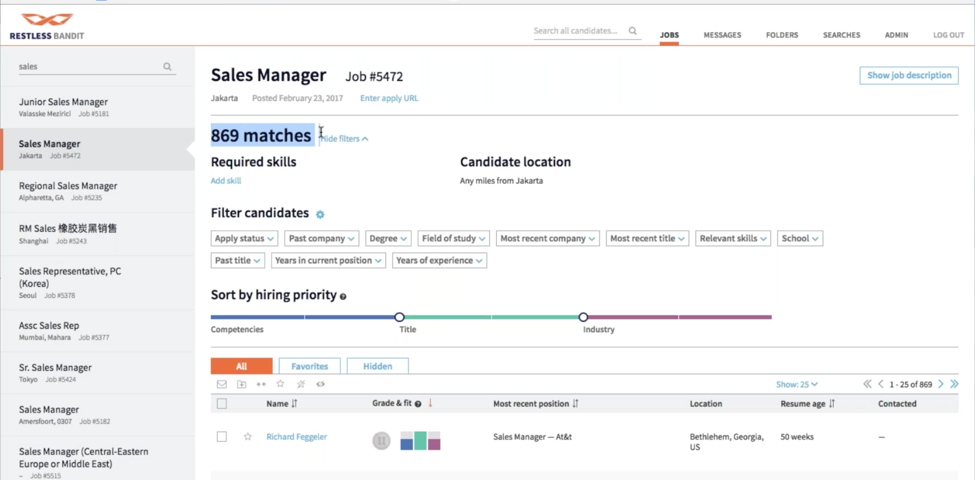Click the Add skill link

pos(225,181)
